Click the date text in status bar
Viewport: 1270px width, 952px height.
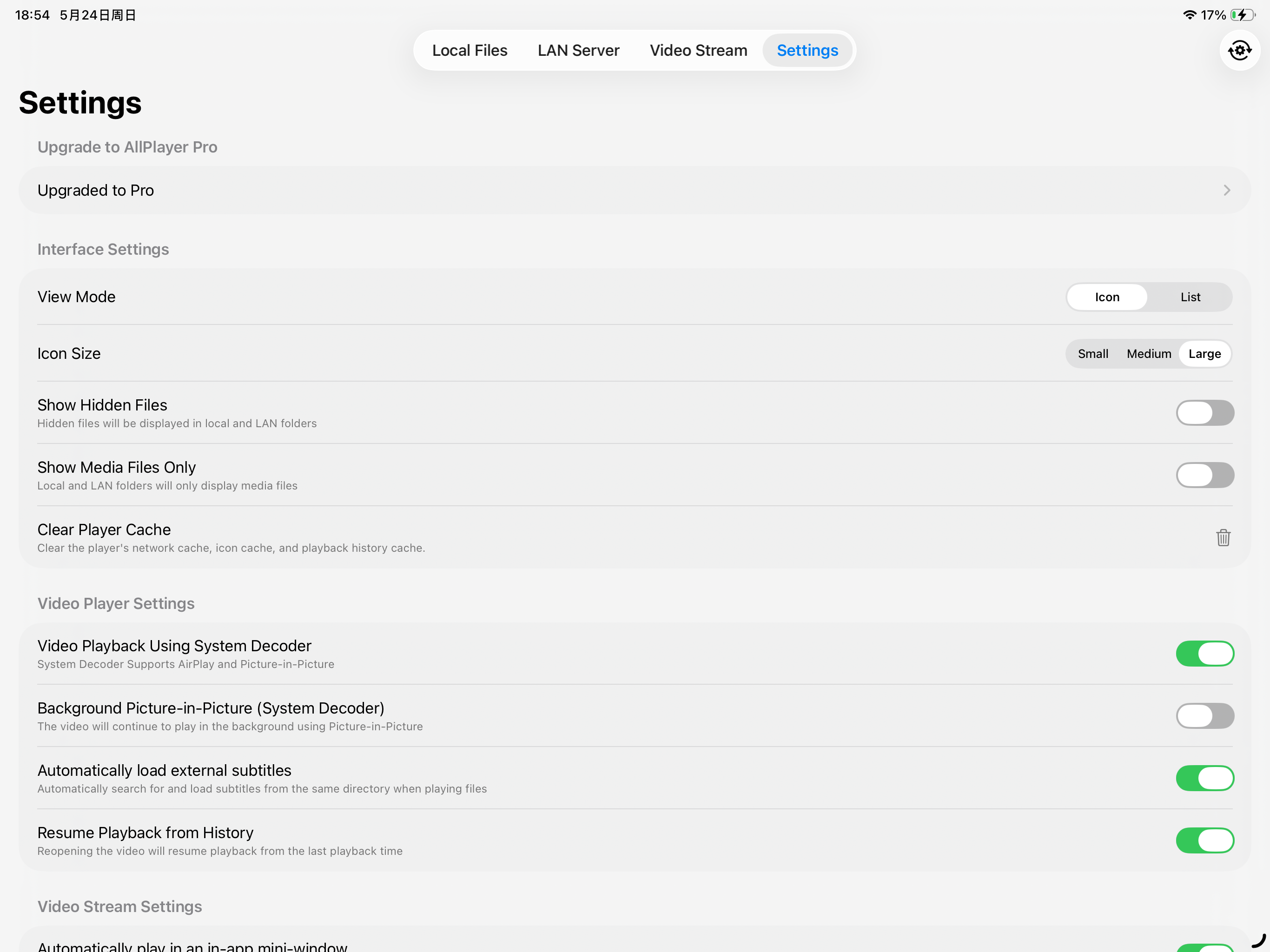(98, 15)
